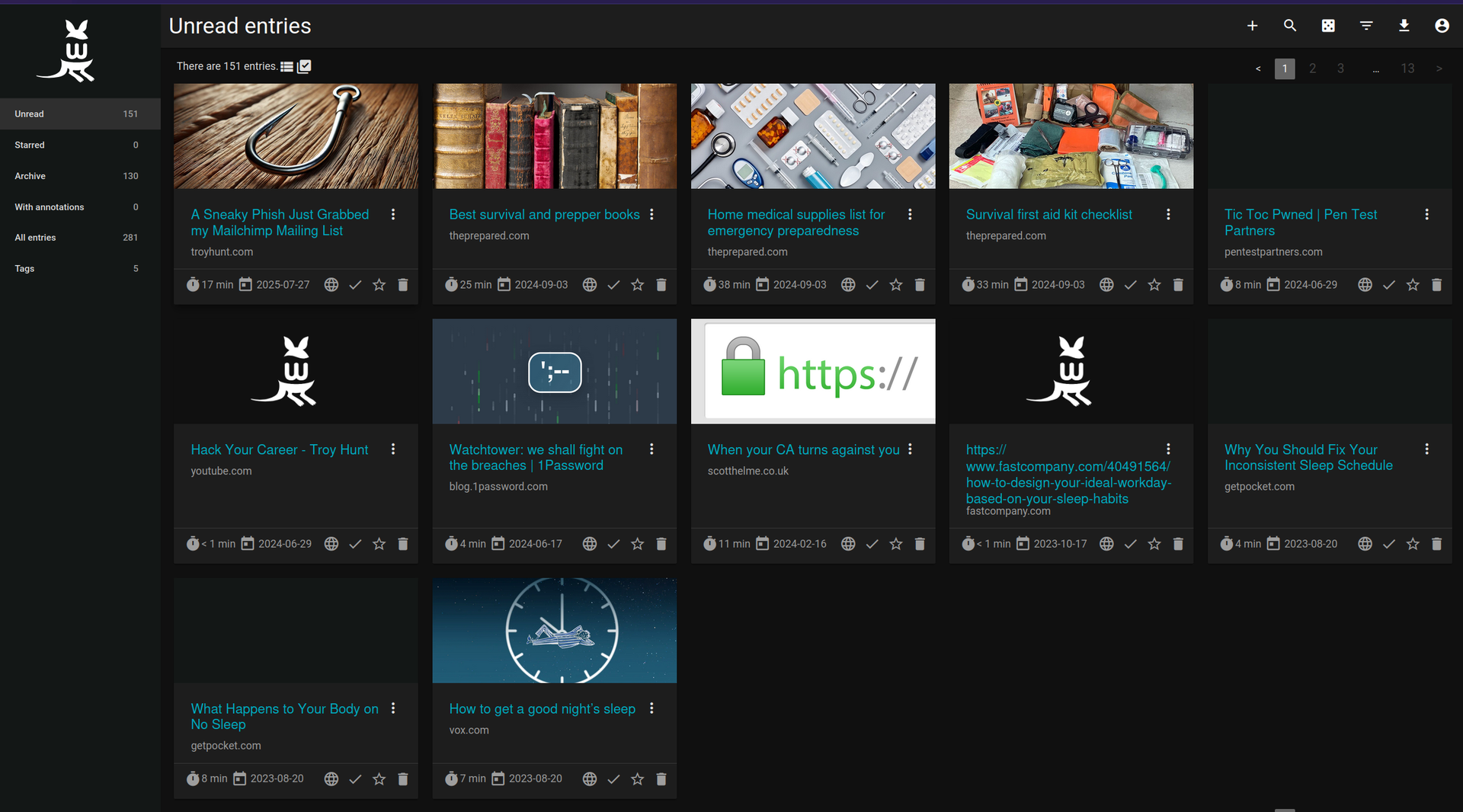This screenshot has width=1463, height=812.
Task: Expand options menu for When your CA turns against you
Action: 910,449
